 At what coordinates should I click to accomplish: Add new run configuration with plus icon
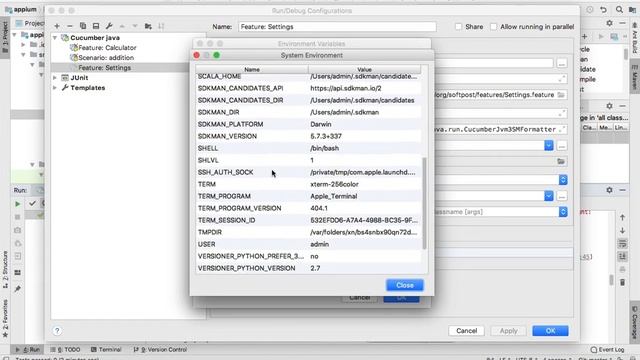coord(57,26)
